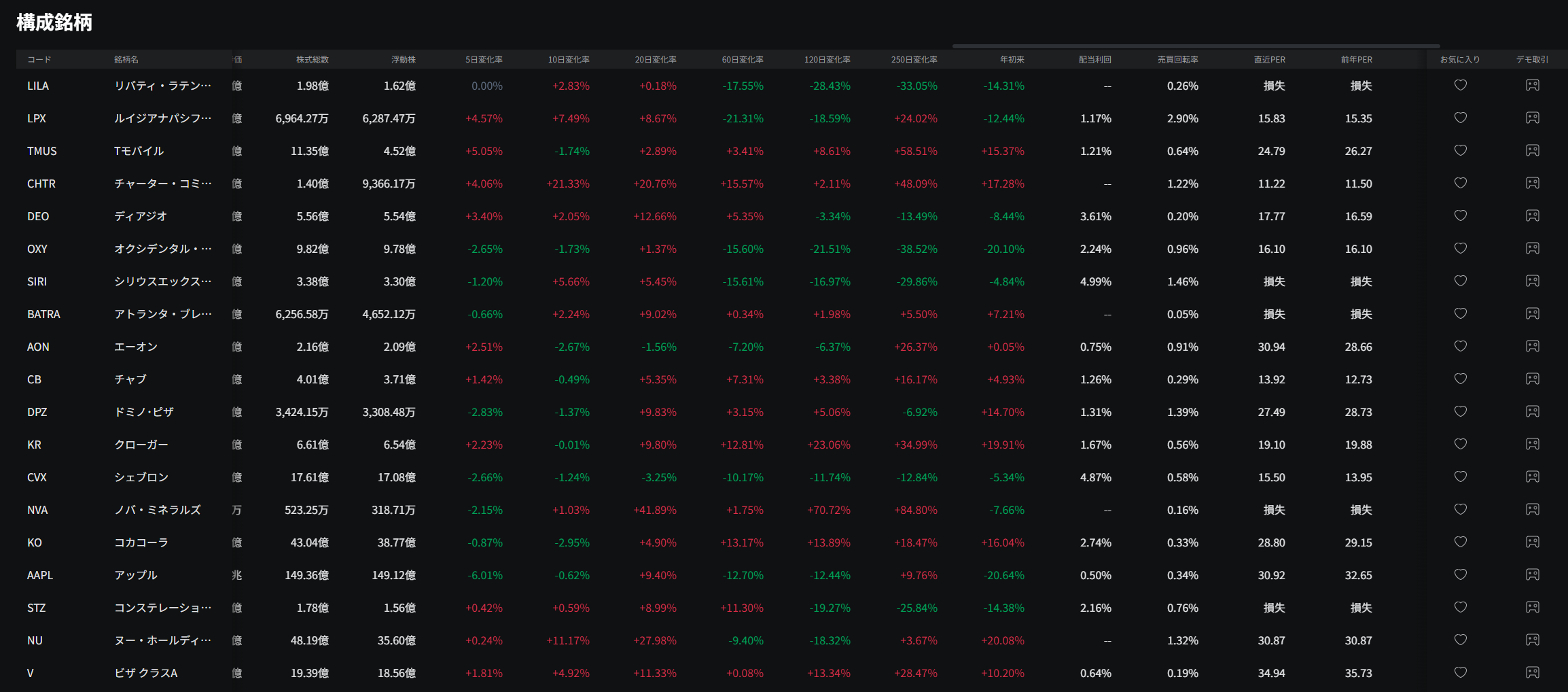Launch demo trade for STZ
This screenshot has height=692, width=1568.
(1533, 608)
